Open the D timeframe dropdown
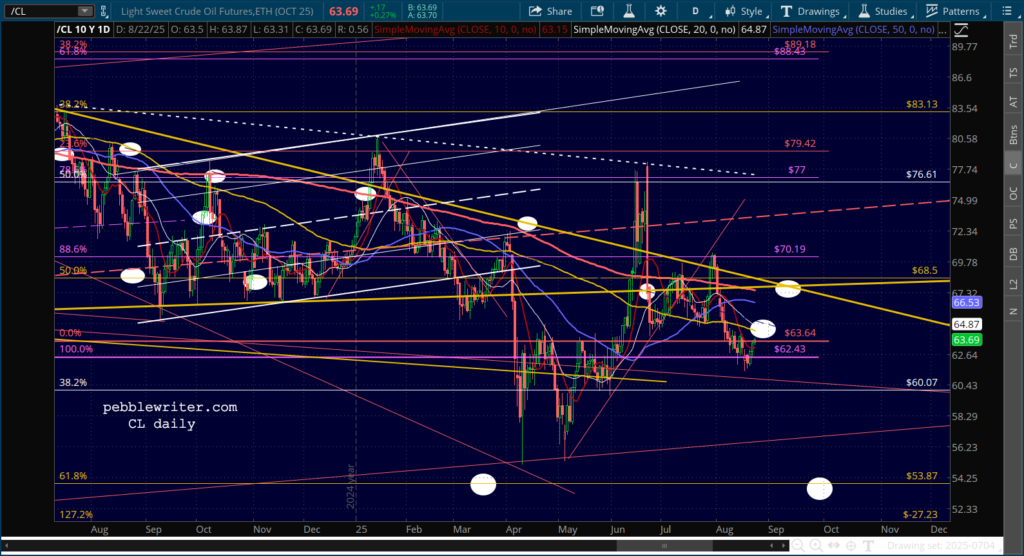The image size is (1024, 556). [699, 11]
